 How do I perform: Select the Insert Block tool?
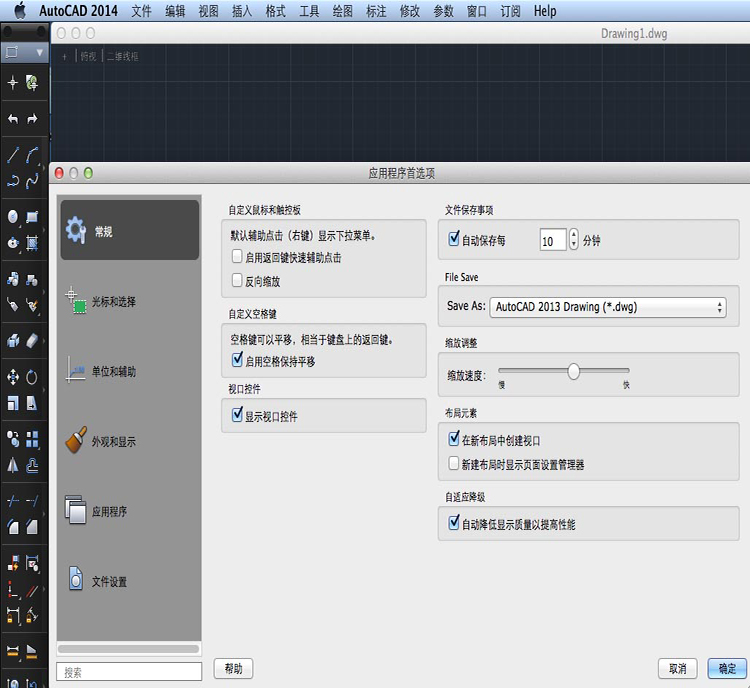coord(13,279)
